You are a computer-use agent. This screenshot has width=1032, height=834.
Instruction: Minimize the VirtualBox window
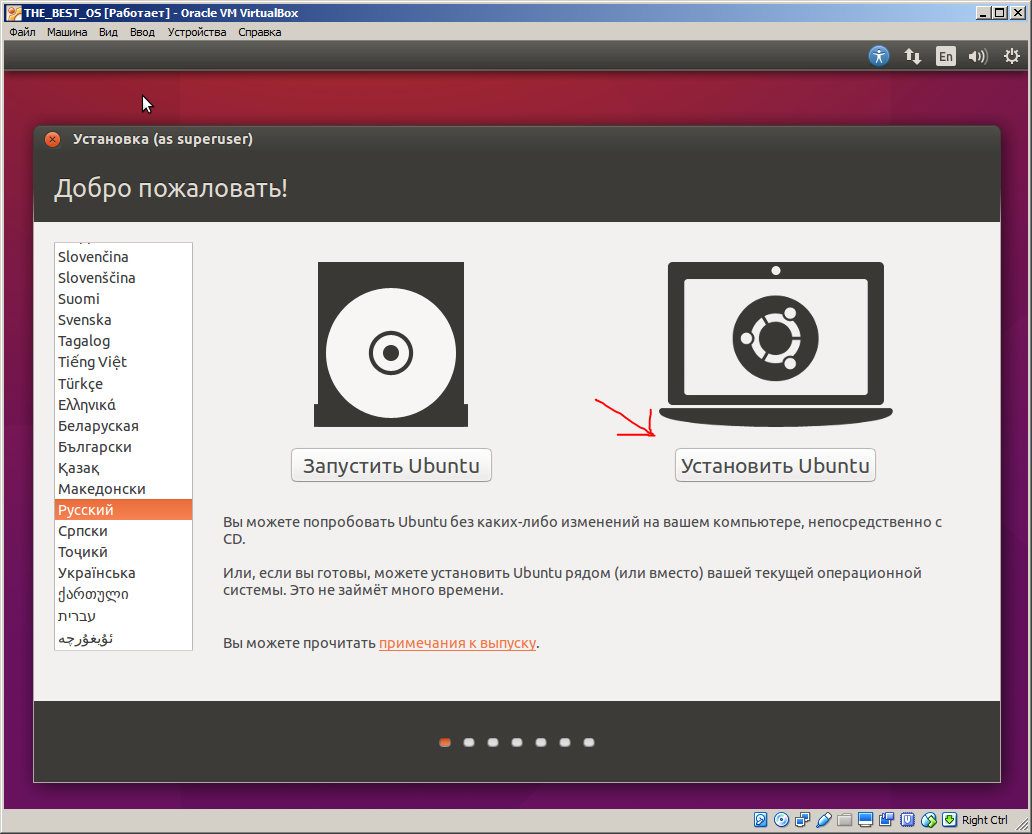(x=983, y=13)
